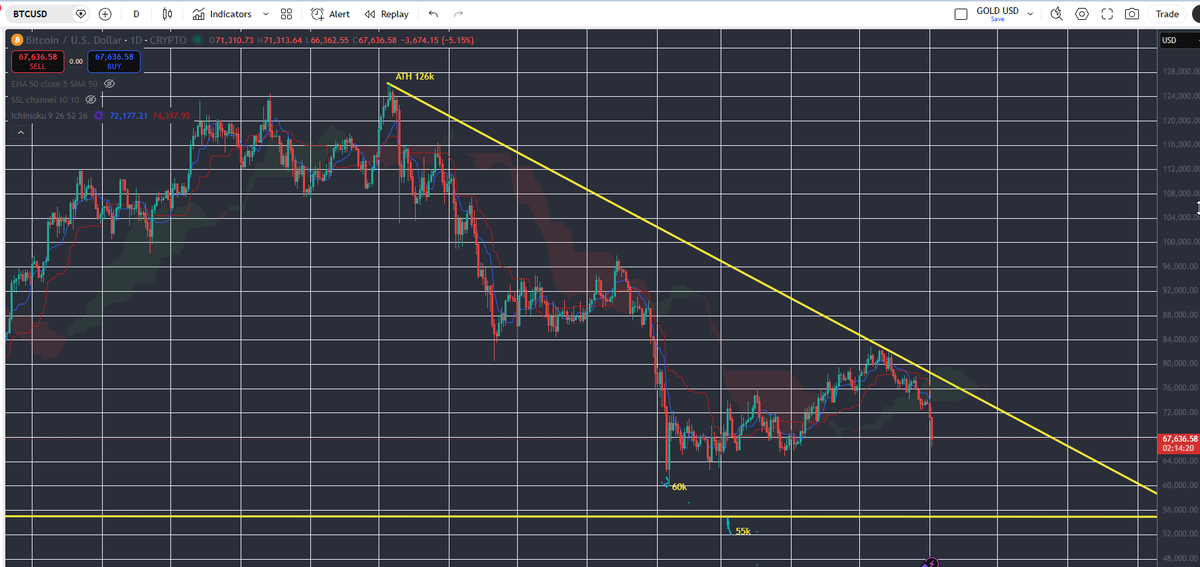Open the Indicators dialog
This screenshot has height=567, width=1200.
(x=221, y=14)
